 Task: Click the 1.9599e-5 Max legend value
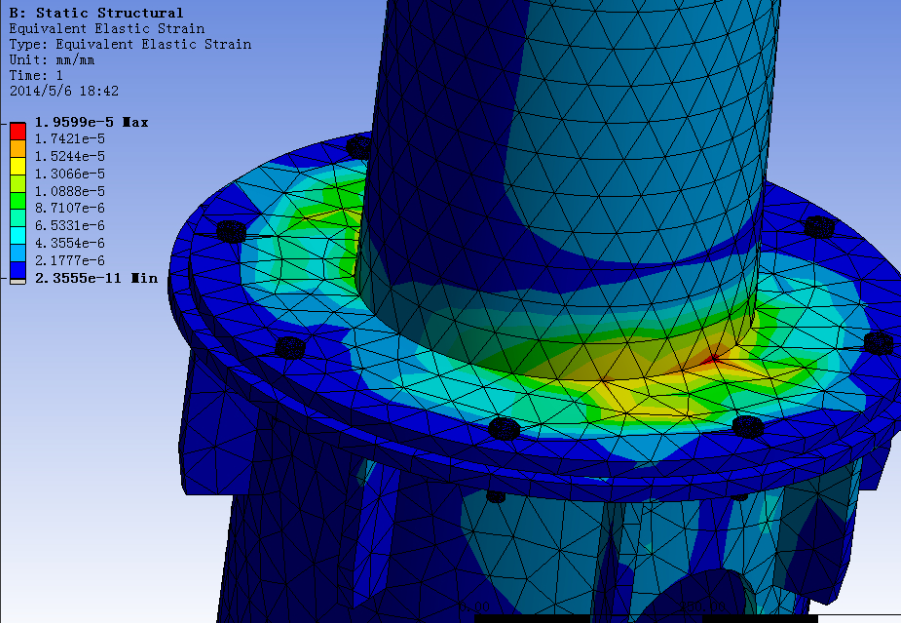click(x=92, y=122)
